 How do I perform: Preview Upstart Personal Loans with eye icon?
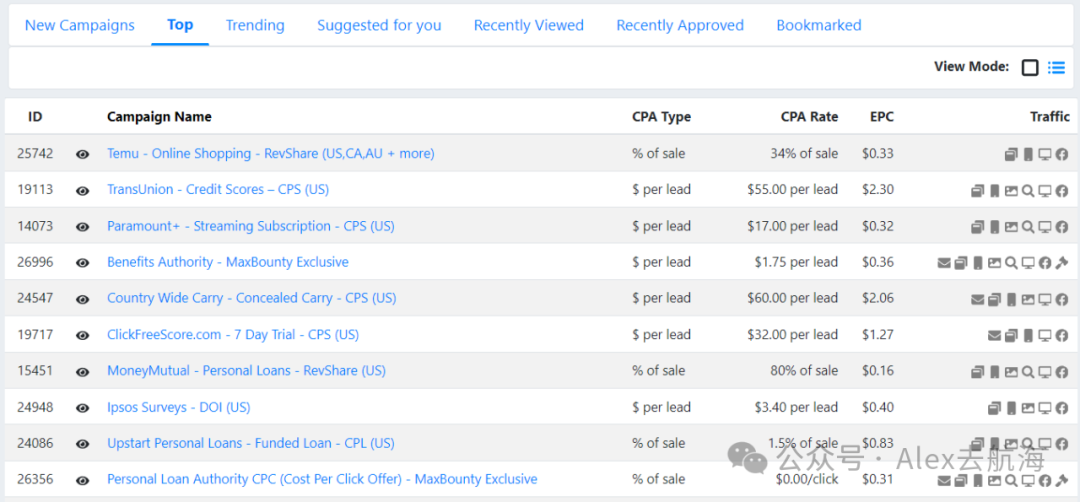[83, 444]
